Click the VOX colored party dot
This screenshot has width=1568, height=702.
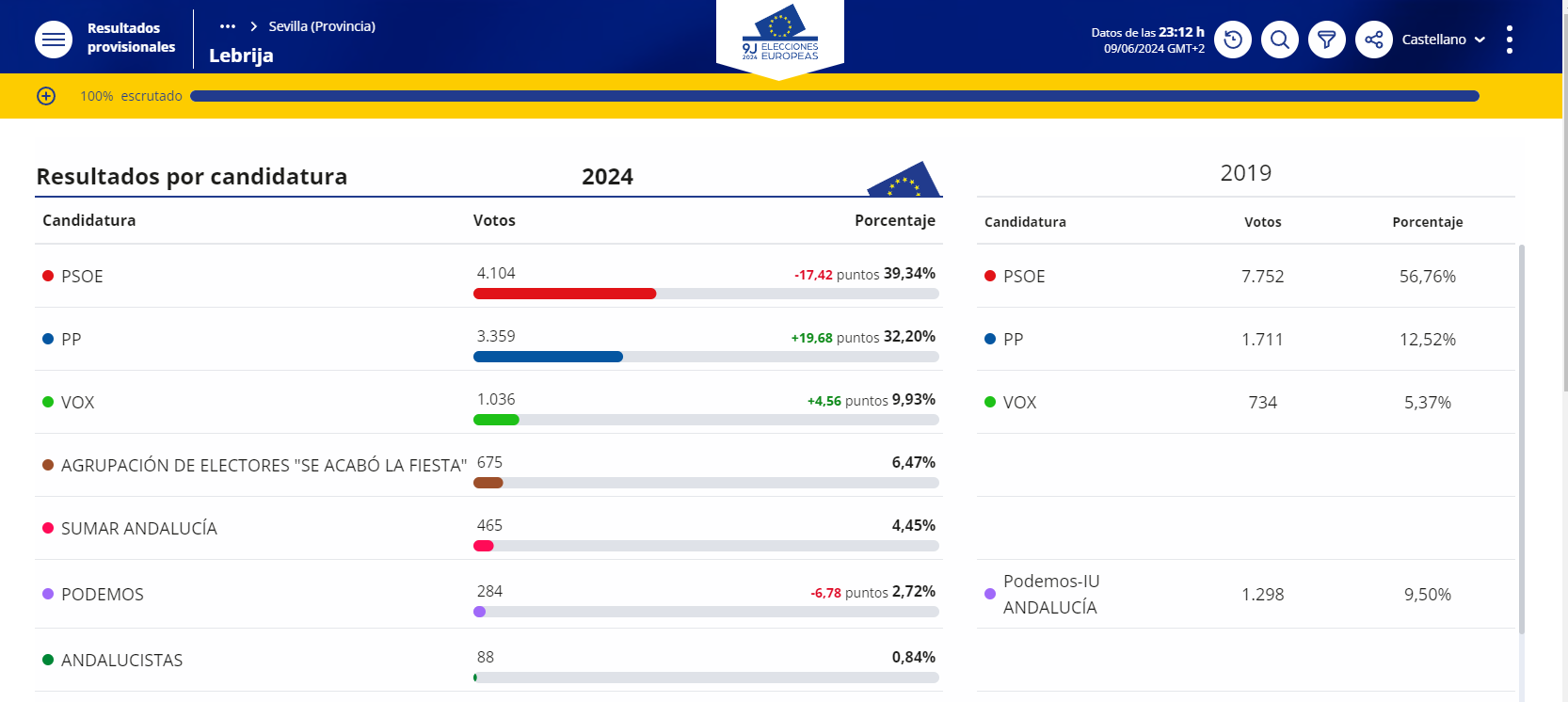coord(47,402)
